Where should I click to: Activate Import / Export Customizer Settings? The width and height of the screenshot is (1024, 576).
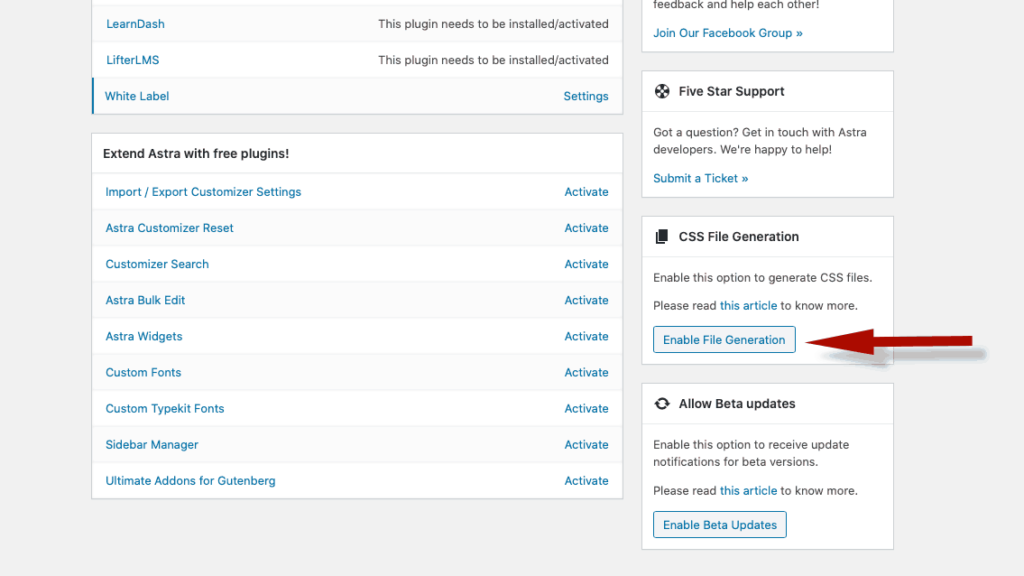586,191
